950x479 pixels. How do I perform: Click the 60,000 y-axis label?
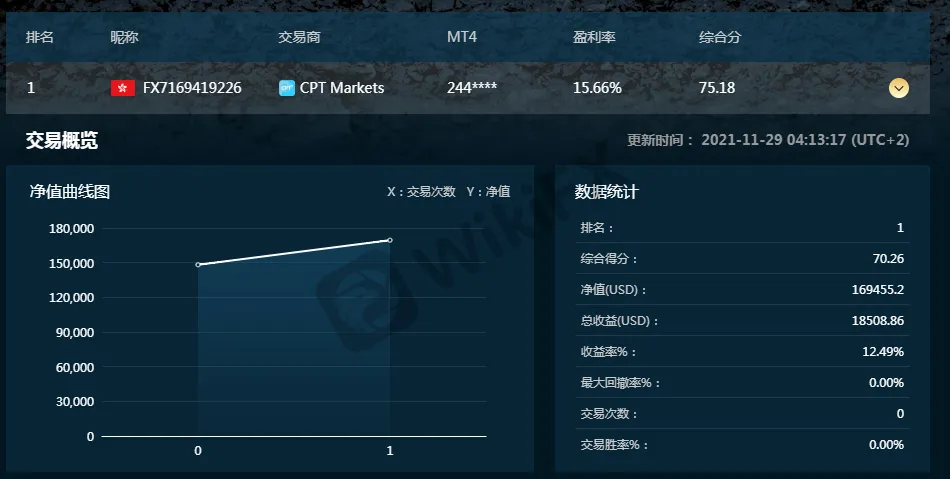click(x=75, y=368)
